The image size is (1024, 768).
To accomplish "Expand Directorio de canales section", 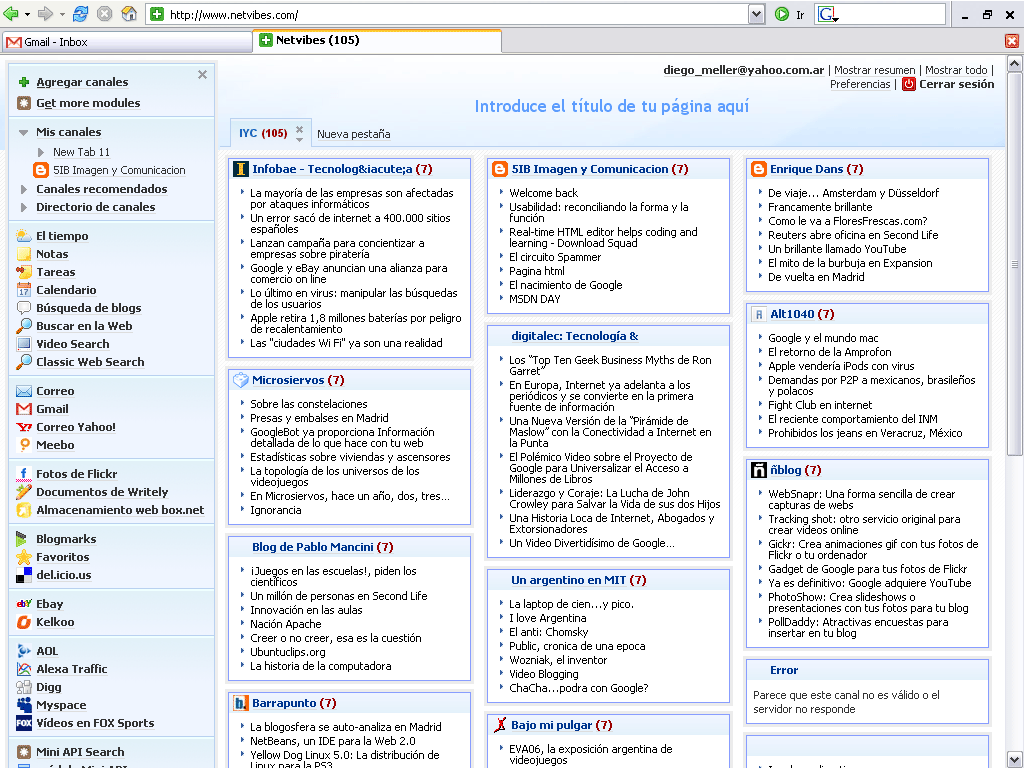I will (24, 208).
